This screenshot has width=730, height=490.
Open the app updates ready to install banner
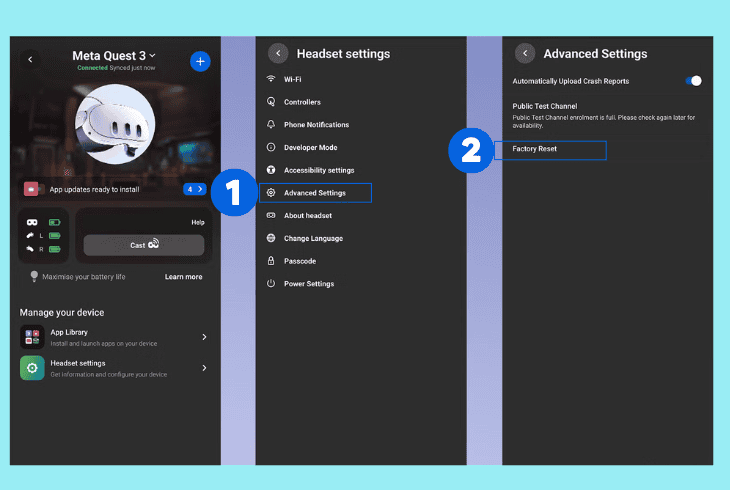115,189
